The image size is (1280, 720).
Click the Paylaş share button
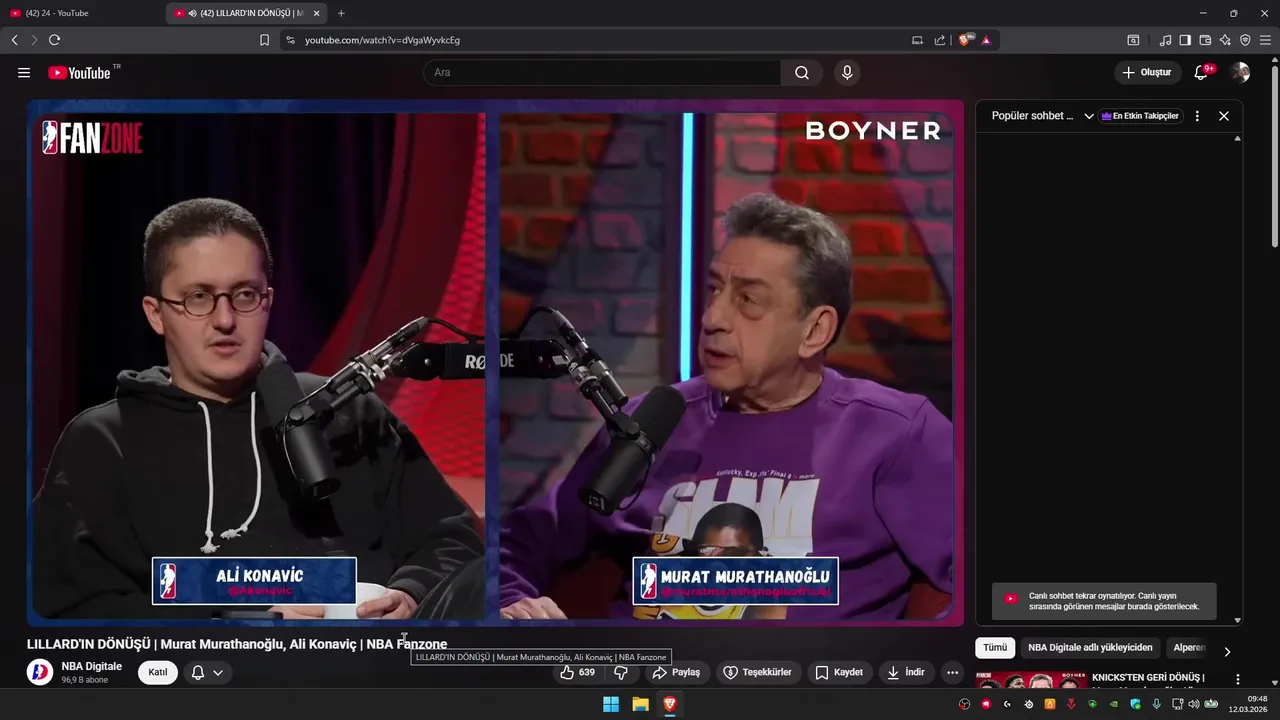676,672
